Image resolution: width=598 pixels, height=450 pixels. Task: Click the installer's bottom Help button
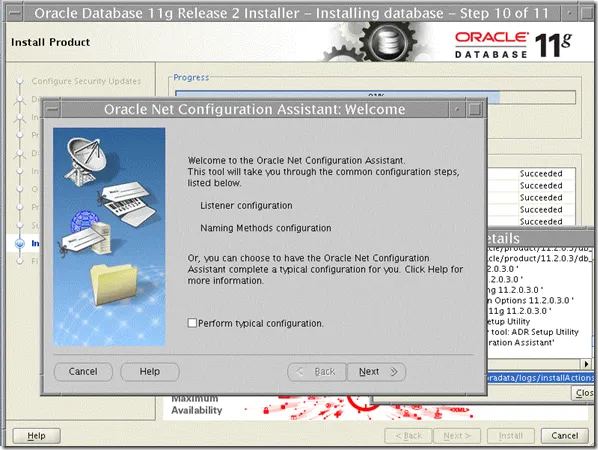(x=37, y=436)
